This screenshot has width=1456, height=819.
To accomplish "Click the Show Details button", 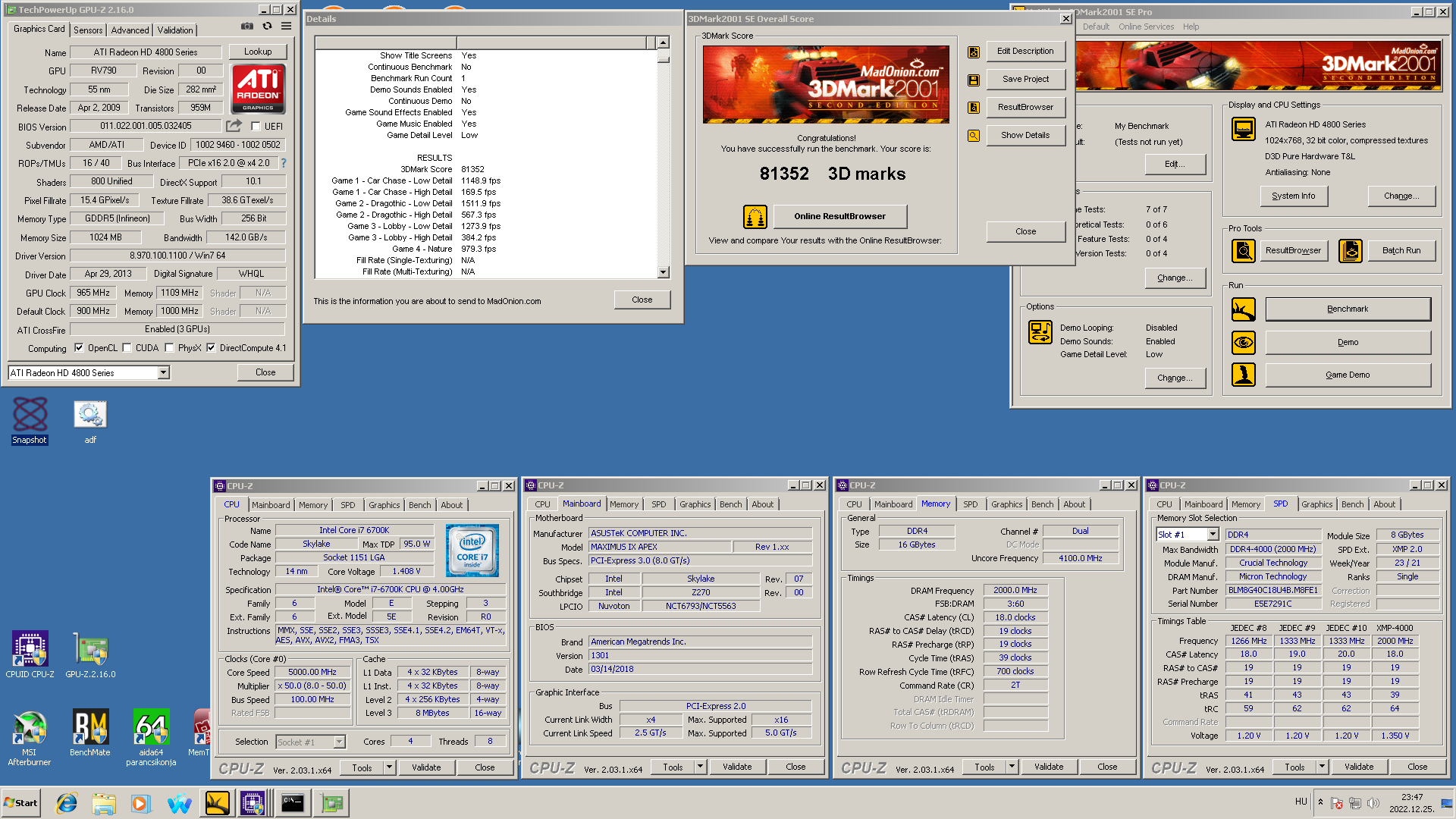I will pyautogui.click(x=1025, y=135).
